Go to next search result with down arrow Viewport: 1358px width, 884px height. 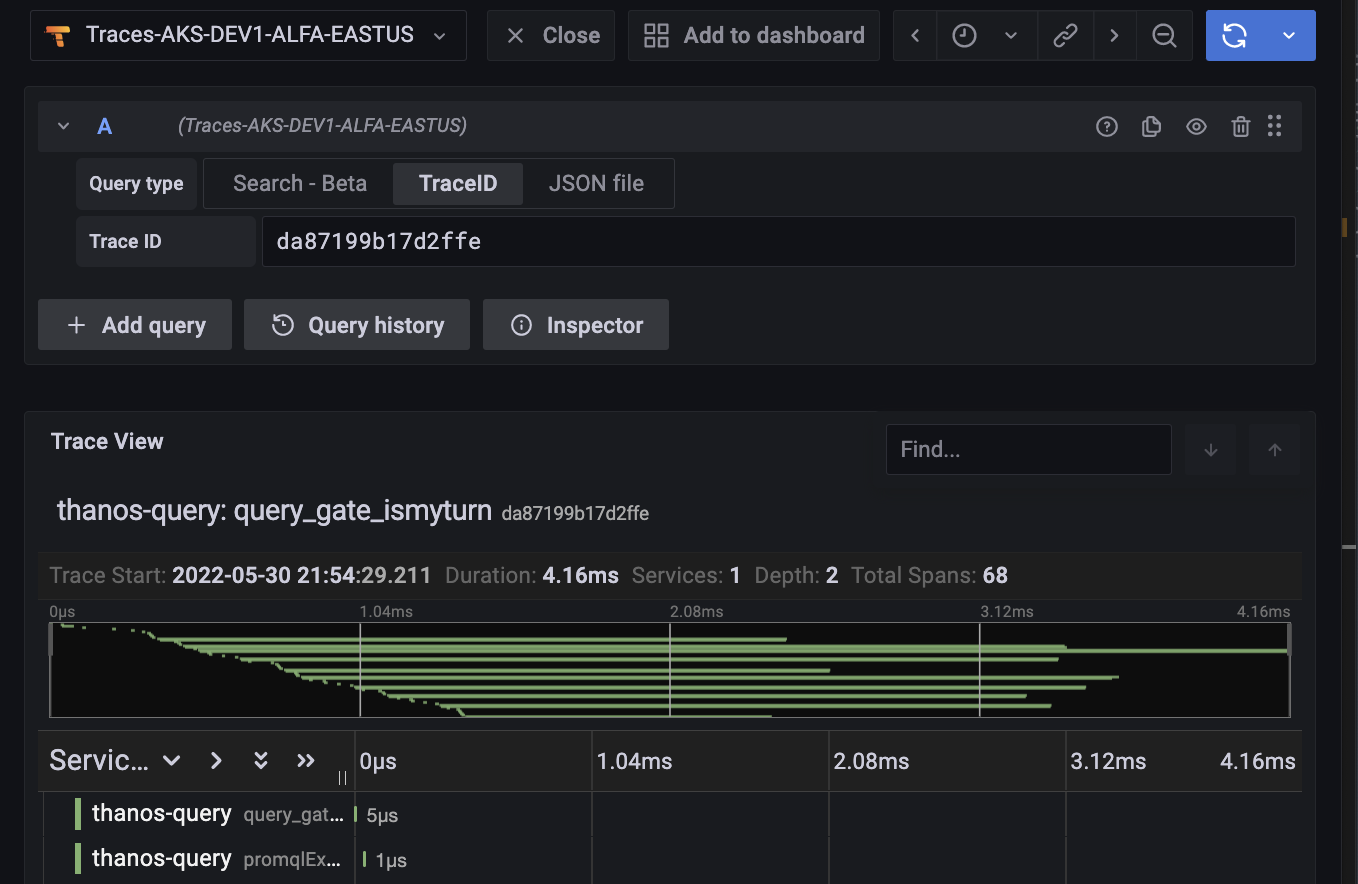tap(1211, 449)
